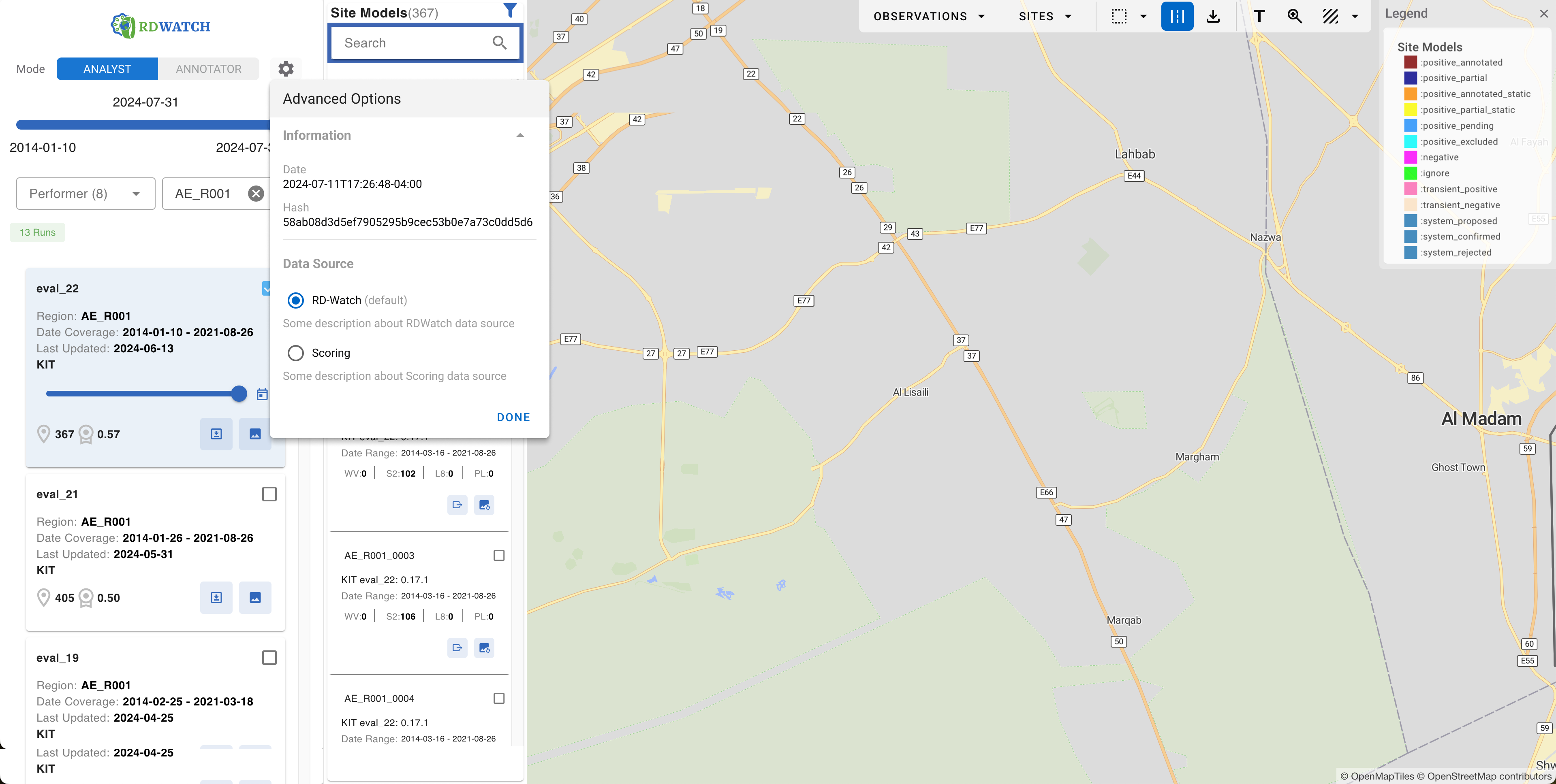Select the dashed rectangle selection tool
Viewport: 1556px width, 784px height.
tap(1119, 16)
